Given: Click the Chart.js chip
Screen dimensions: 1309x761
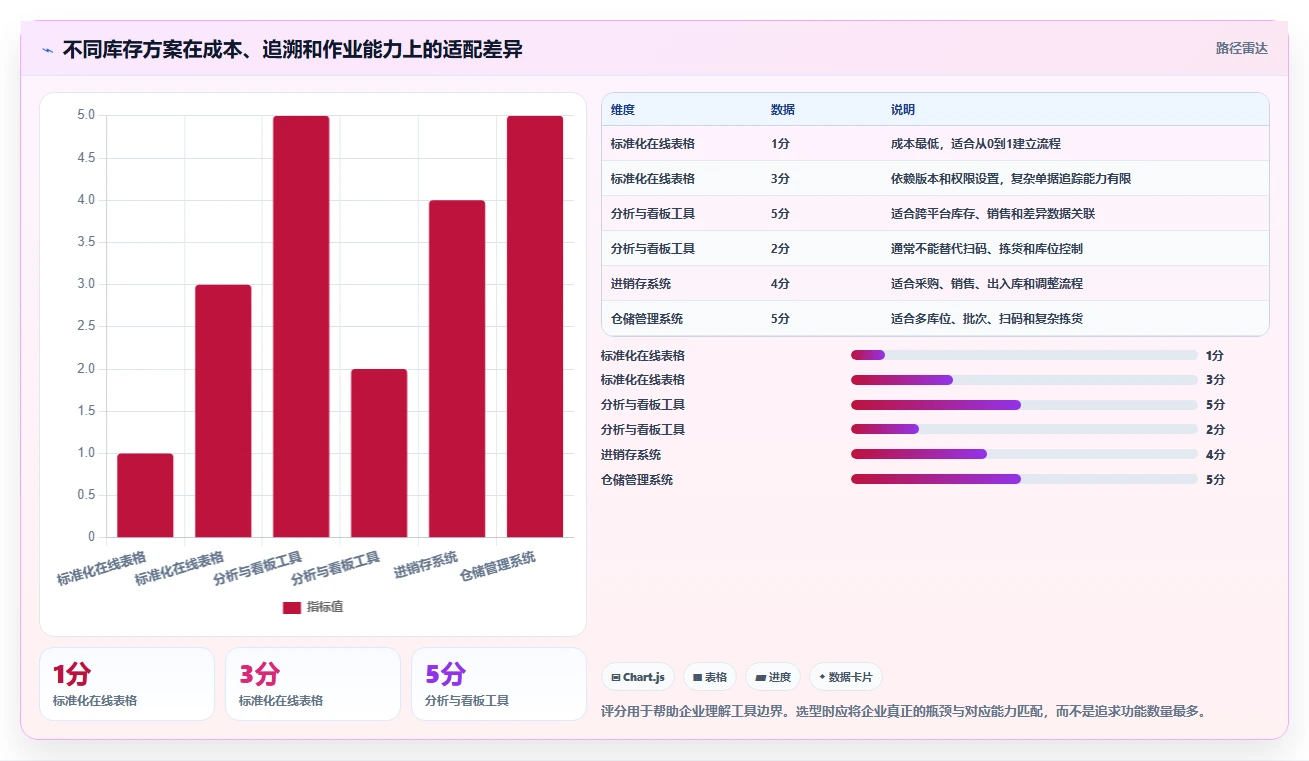Looking at the screenshot, I should [x=638, y=677].
